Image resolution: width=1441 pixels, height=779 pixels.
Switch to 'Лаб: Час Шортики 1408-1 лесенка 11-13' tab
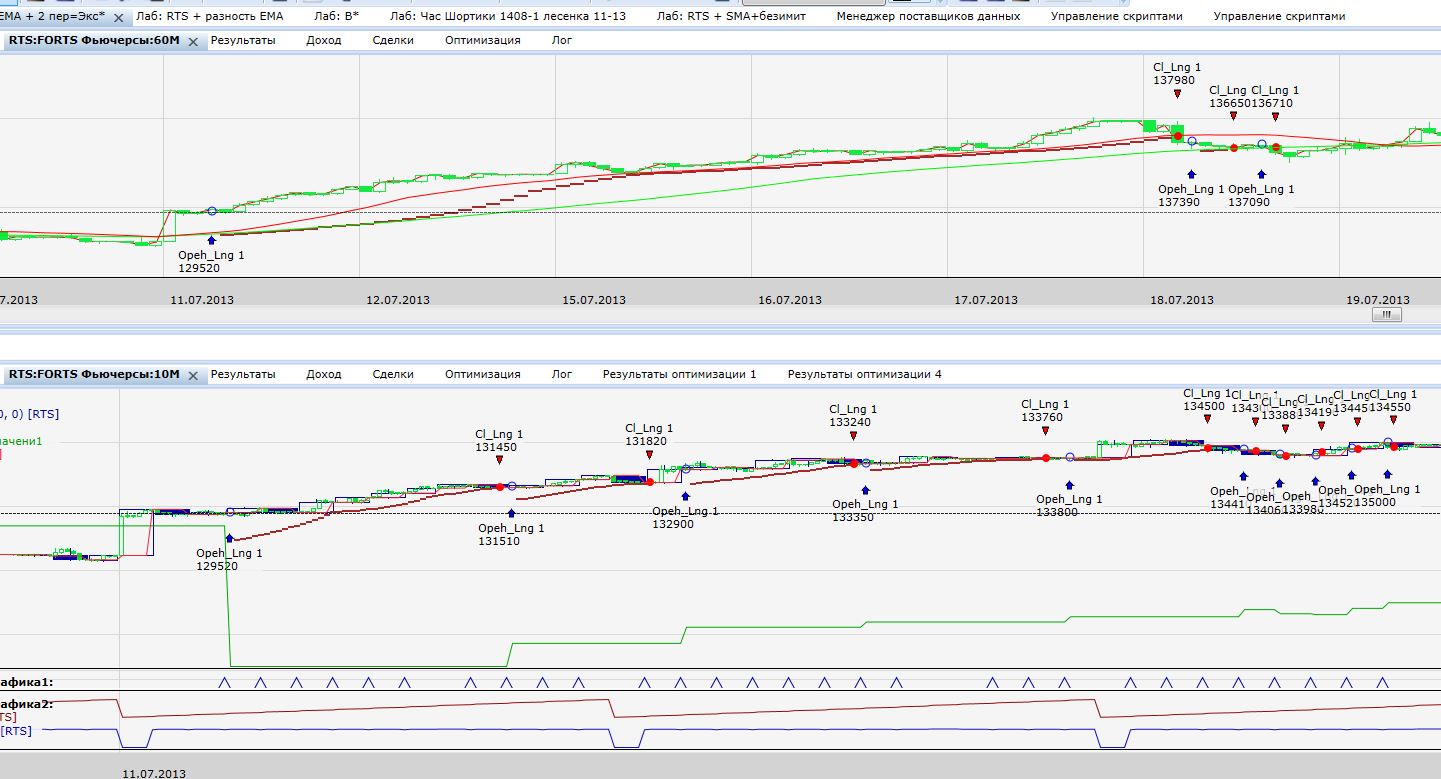(508, 17)
